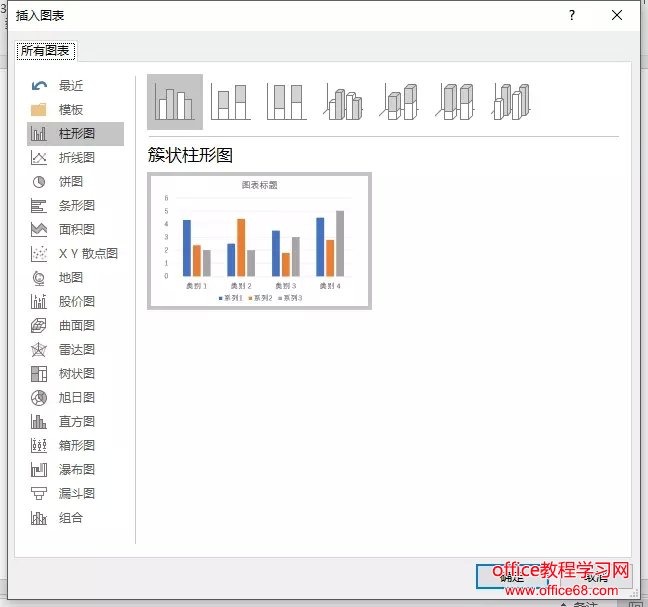
Task: Click the question mark help button
Action: point(572,15)
